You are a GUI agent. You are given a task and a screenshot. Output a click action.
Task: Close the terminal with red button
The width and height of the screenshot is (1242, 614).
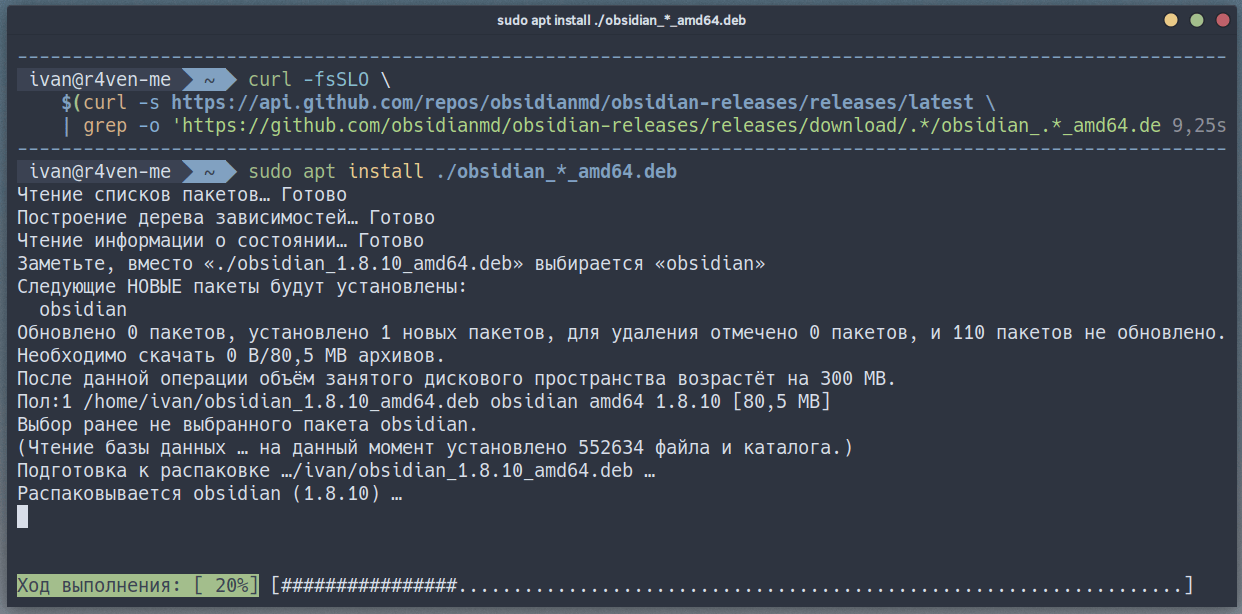pyautogui.click(x=1222, y=20)
